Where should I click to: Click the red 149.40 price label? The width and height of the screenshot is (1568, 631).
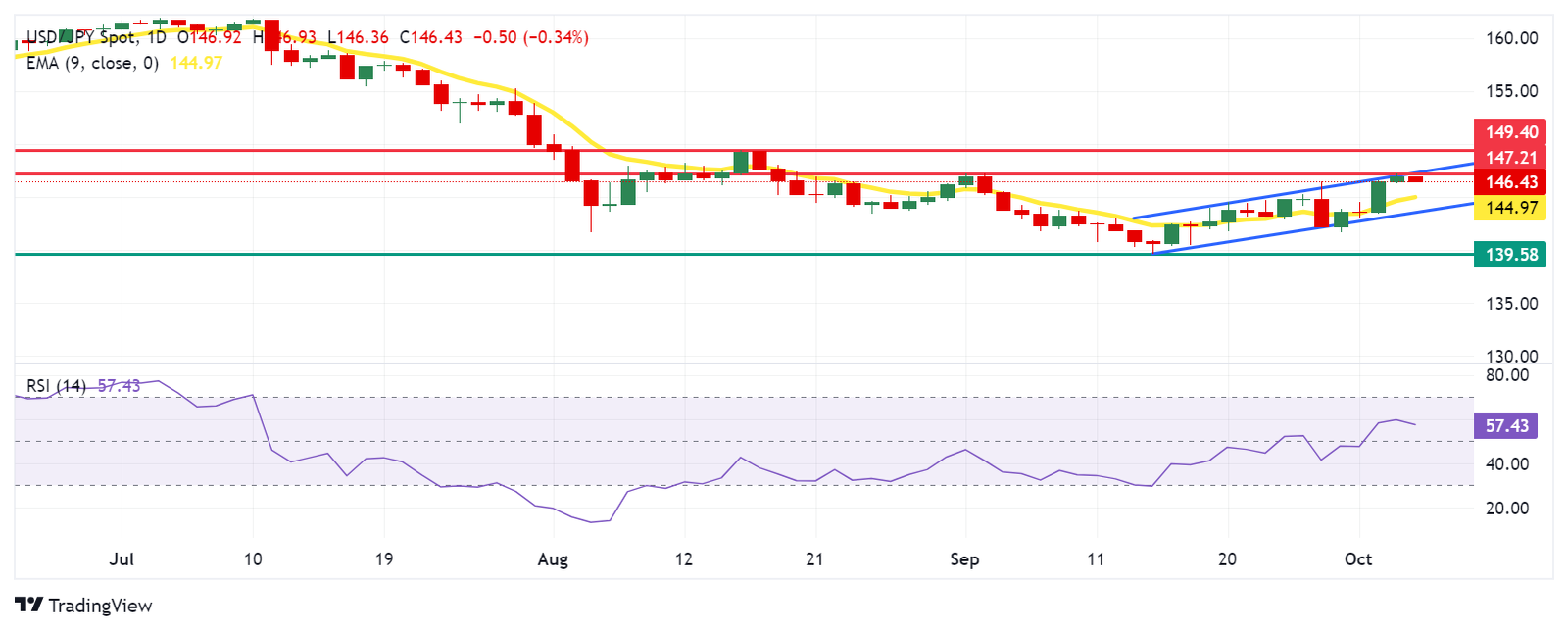[1510, 132]
